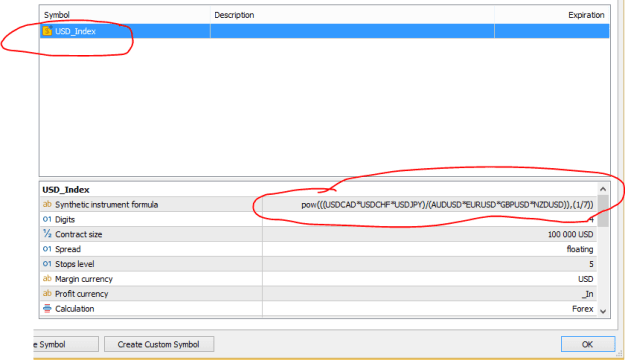The width and height of the screenshot is (625, 360).
Task: Select the Stops level property label
Action: point(75,264)
